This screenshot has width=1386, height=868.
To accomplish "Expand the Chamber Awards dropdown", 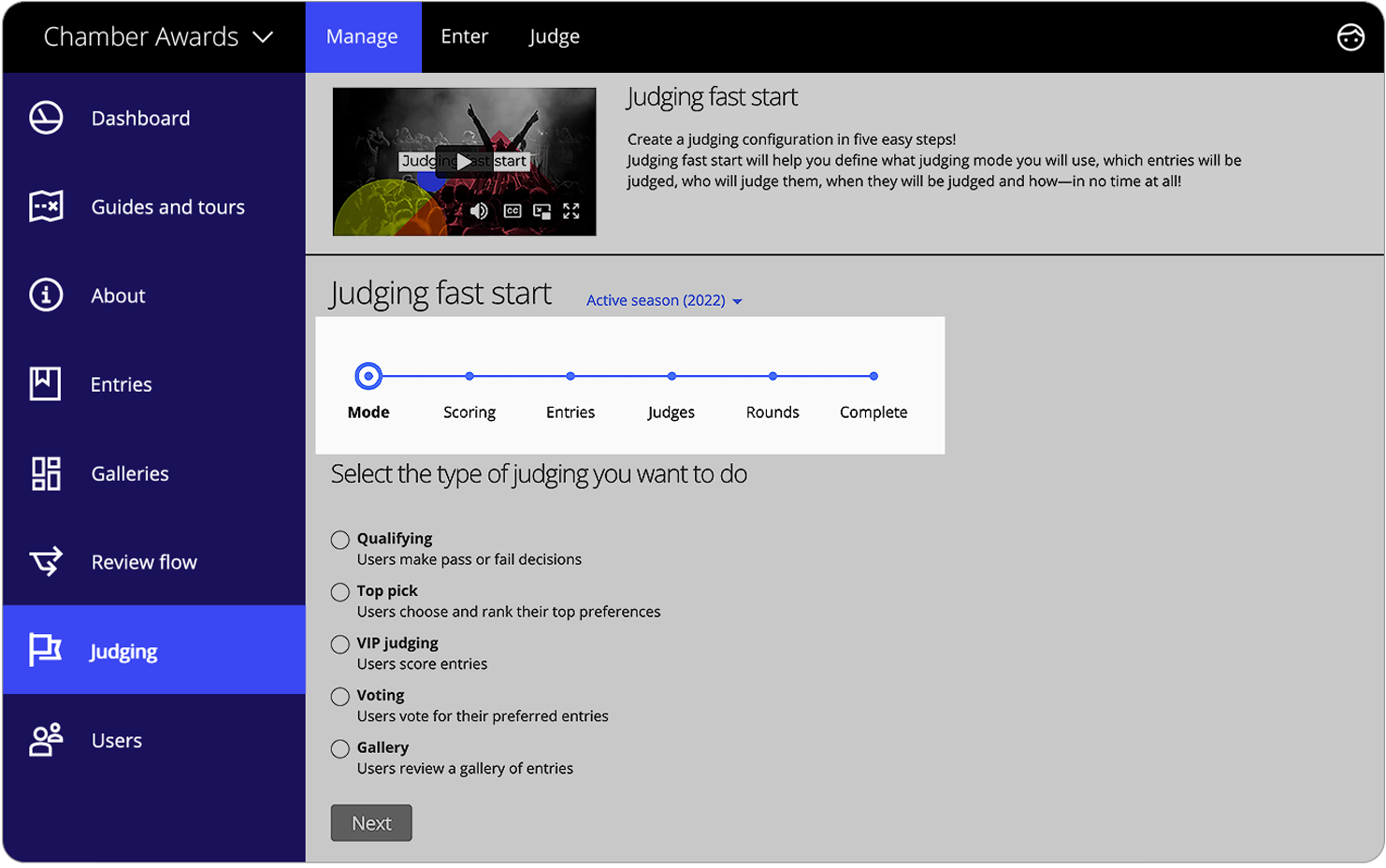I will [x=263, y=36].
